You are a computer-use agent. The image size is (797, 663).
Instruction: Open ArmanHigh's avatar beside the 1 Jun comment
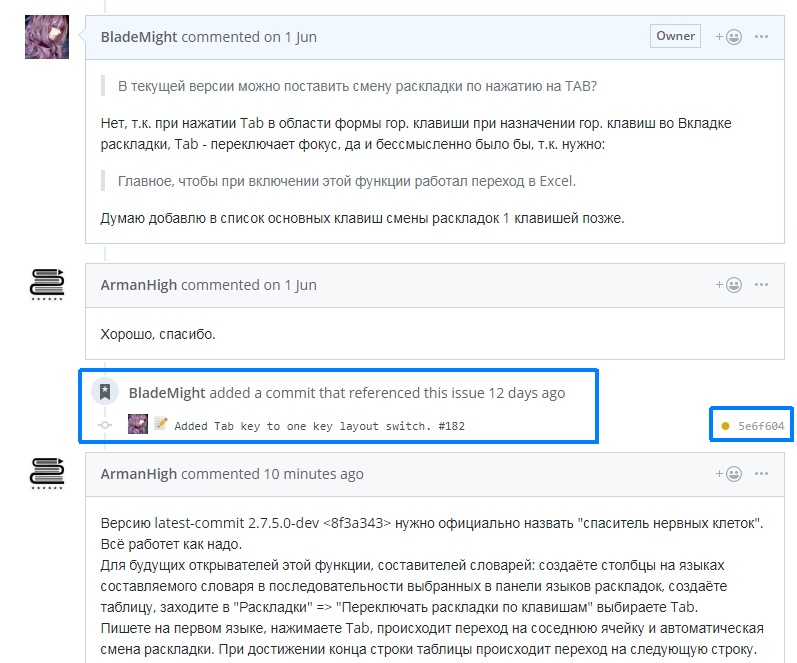(x=47, y=285)
